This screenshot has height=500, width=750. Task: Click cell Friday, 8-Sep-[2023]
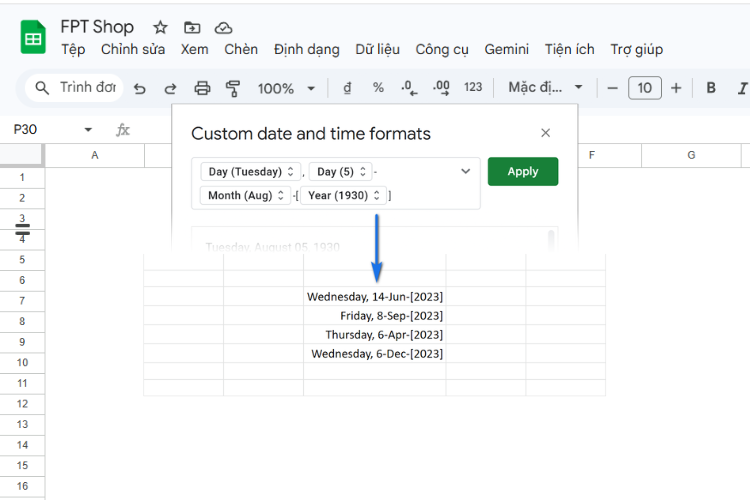click(375, 316)
